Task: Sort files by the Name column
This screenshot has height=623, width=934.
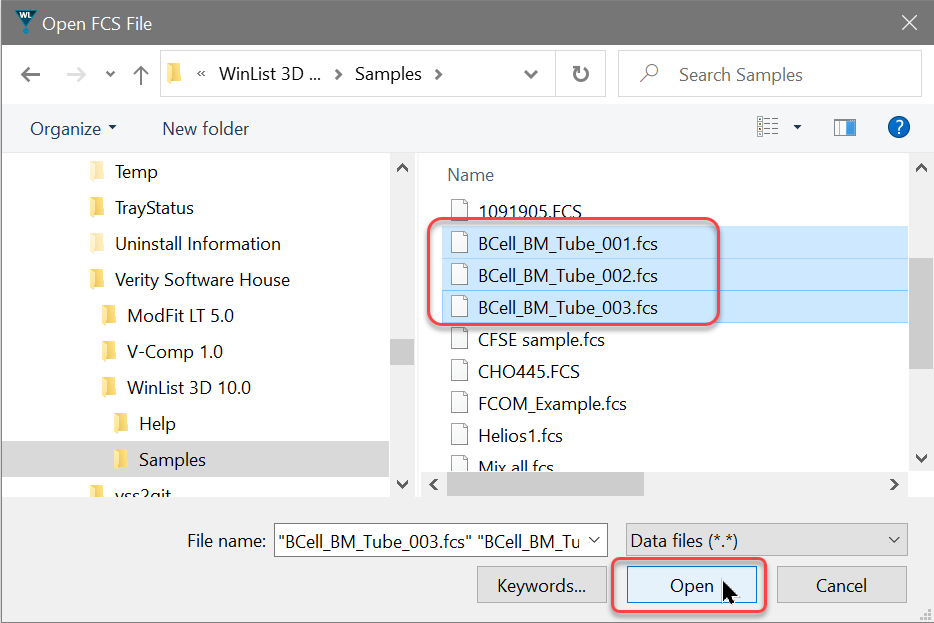Action: coord(470,174)
